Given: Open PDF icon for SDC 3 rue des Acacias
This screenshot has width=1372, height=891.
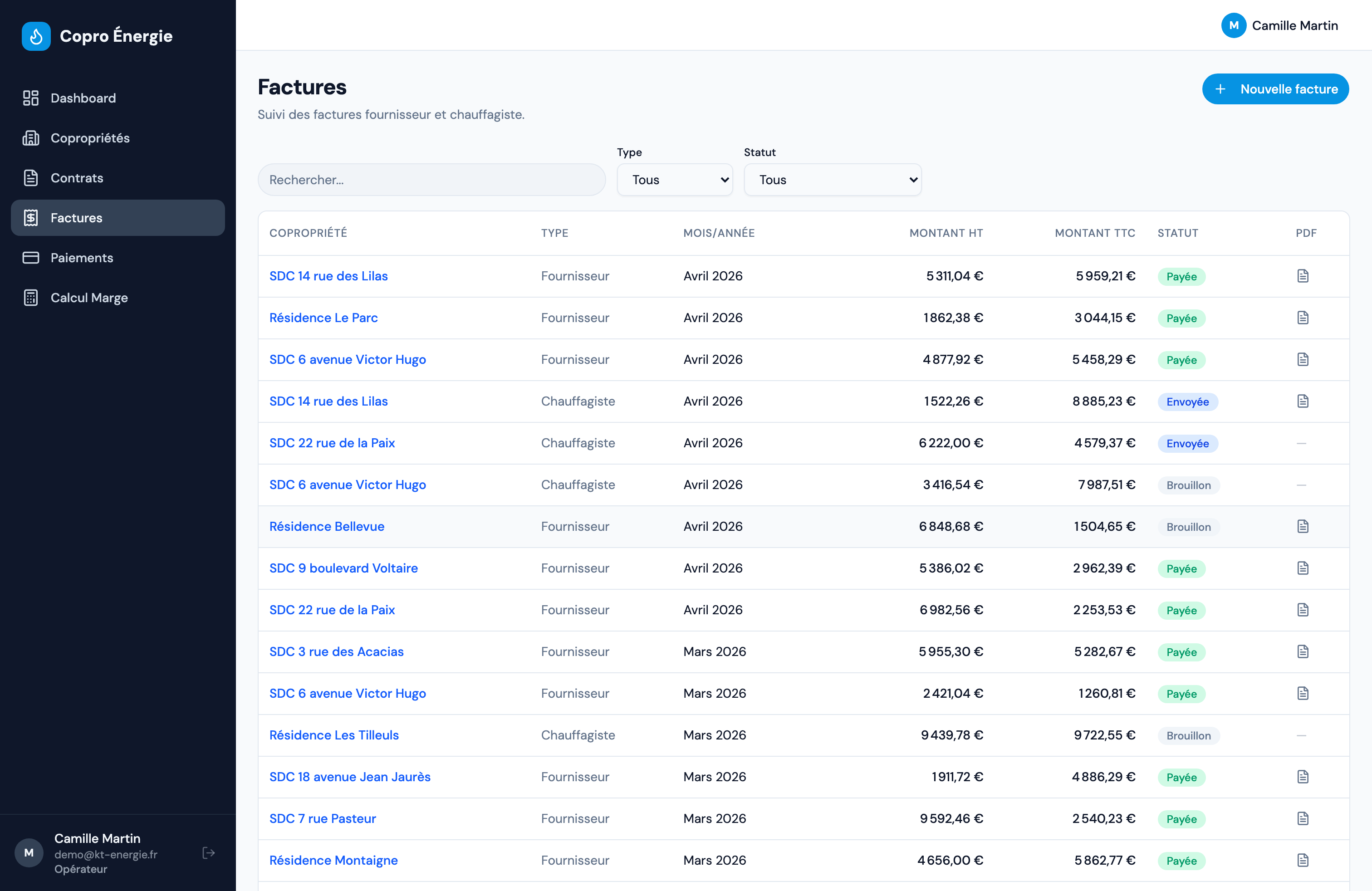Looking at the screenshot, I should 1302,651.
